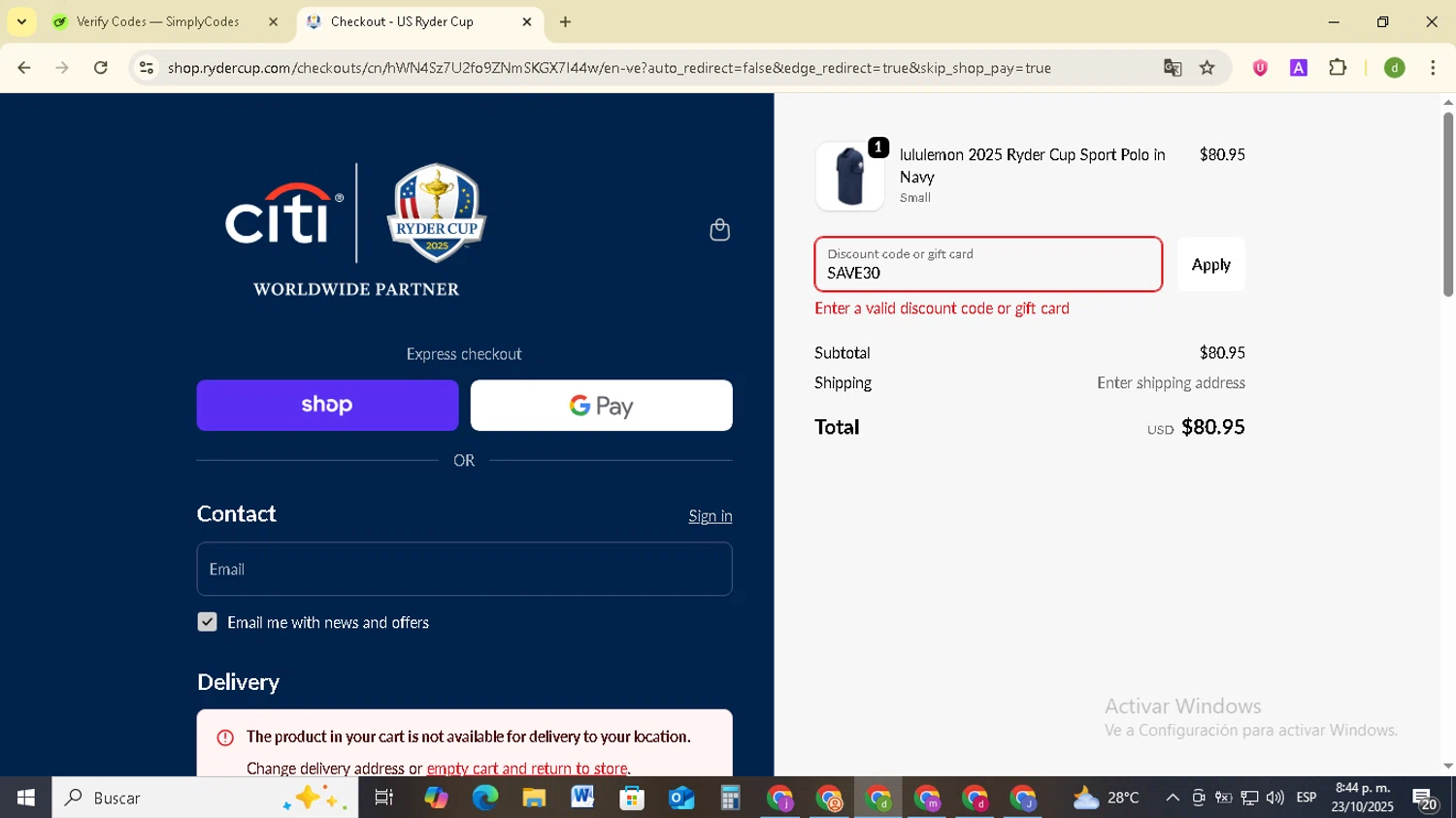1456x818 pixels.
Task: Apply the discount code
Action: [1210, 264]
